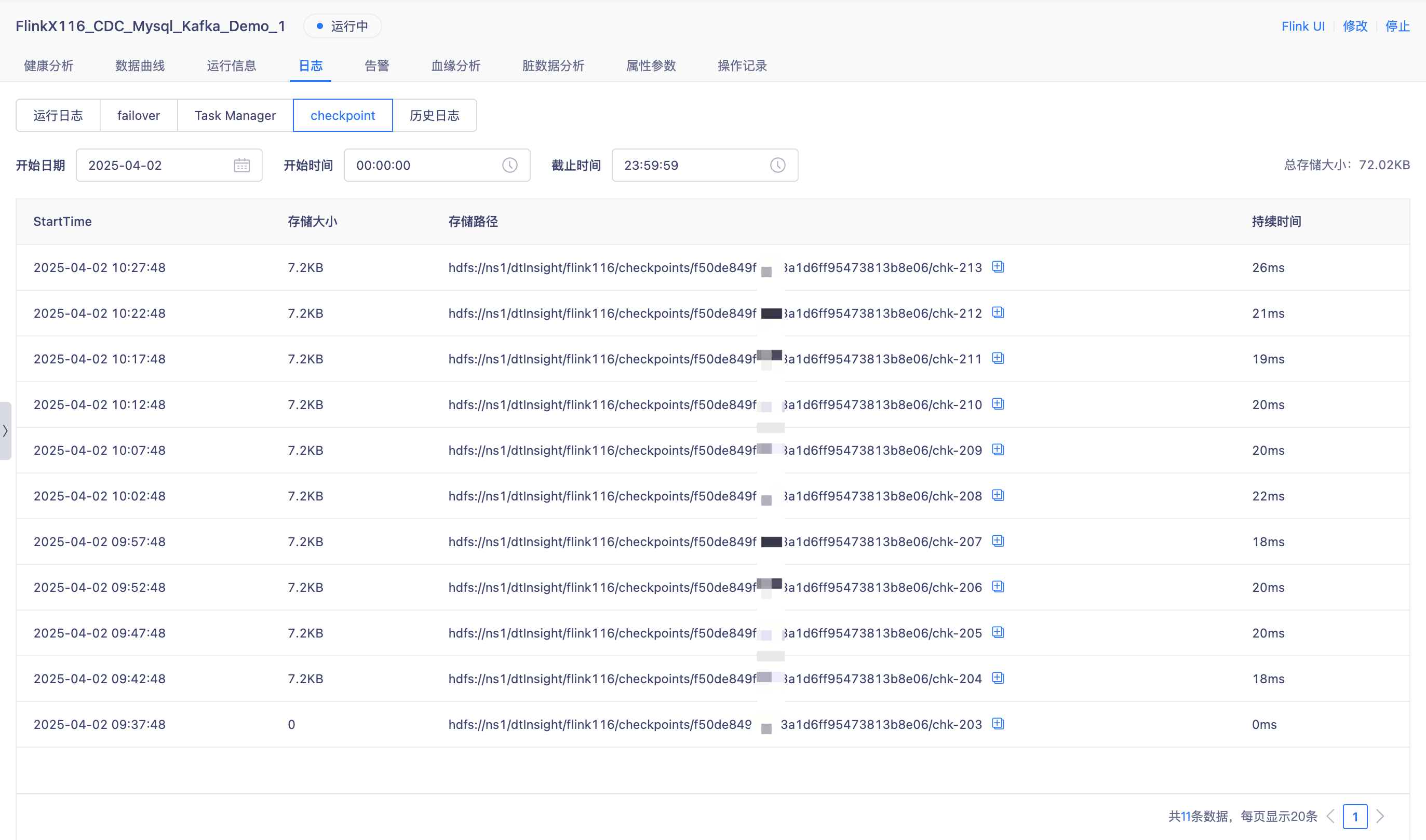Image resolution: width=1426 pixels, height=840 pixels.
Task: Click job title FlinkX116_CDC_Mysql_Kafka_Demo_1
Action: pyautogui.click(x=151, y=26)
